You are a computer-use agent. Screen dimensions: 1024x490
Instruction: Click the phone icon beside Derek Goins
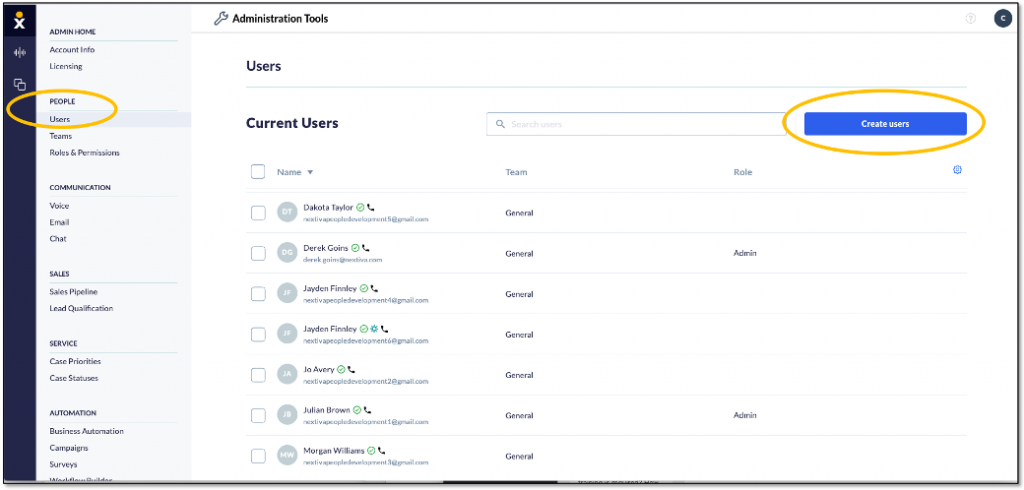(366, 248)
